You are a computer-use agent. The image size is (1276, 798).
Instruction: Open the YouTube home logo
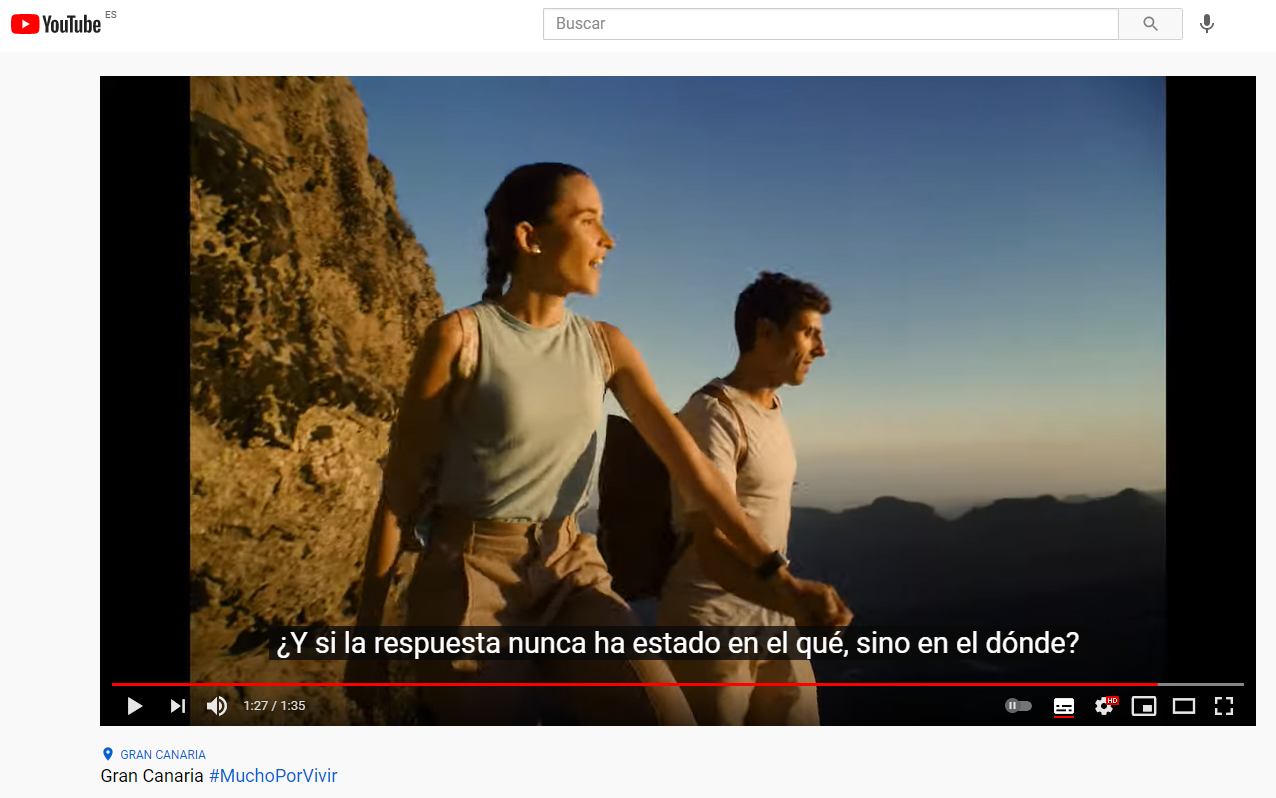[57, 24]
